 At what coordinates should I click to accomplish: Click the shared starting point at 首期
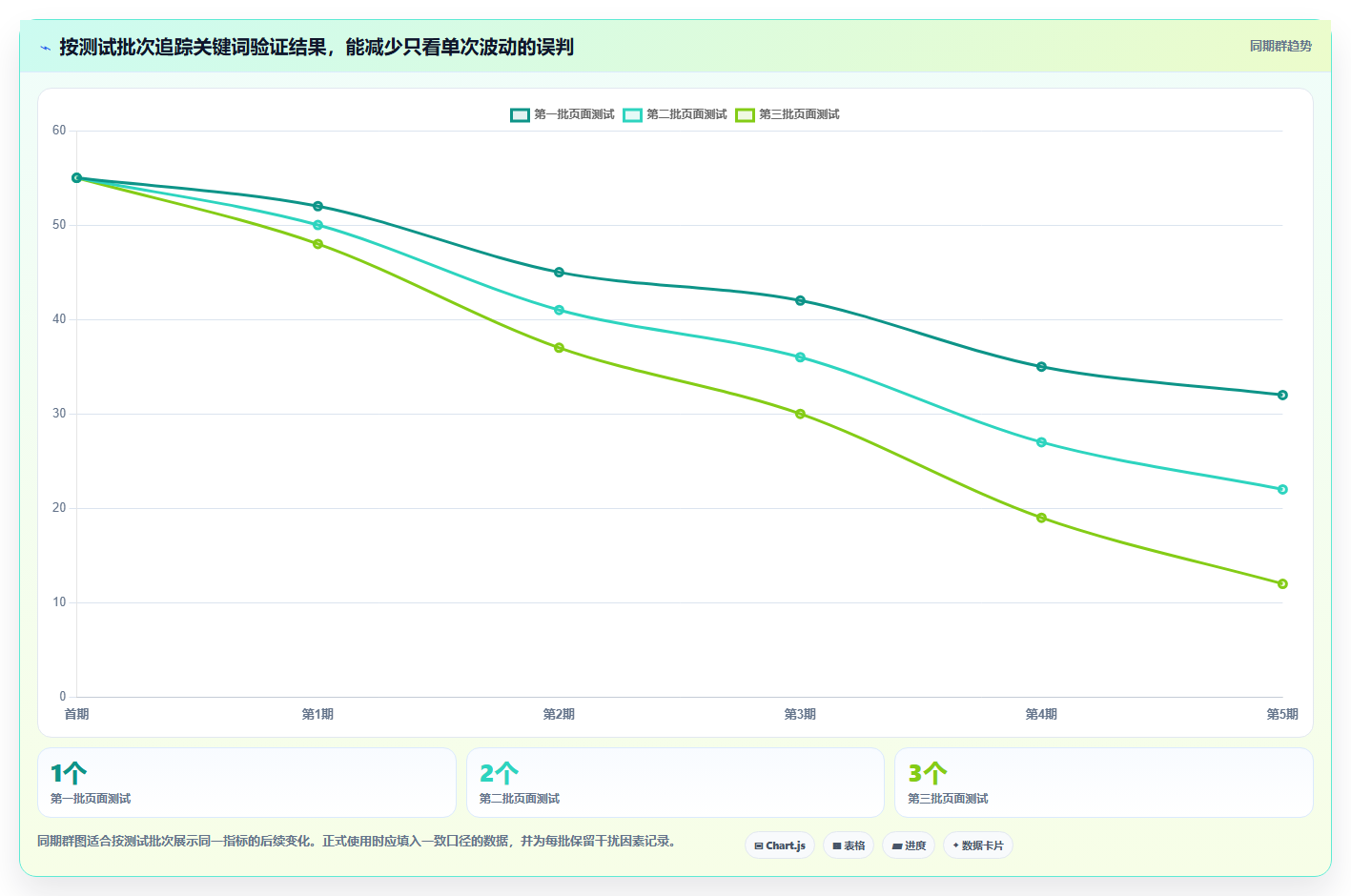click(76, 178)
